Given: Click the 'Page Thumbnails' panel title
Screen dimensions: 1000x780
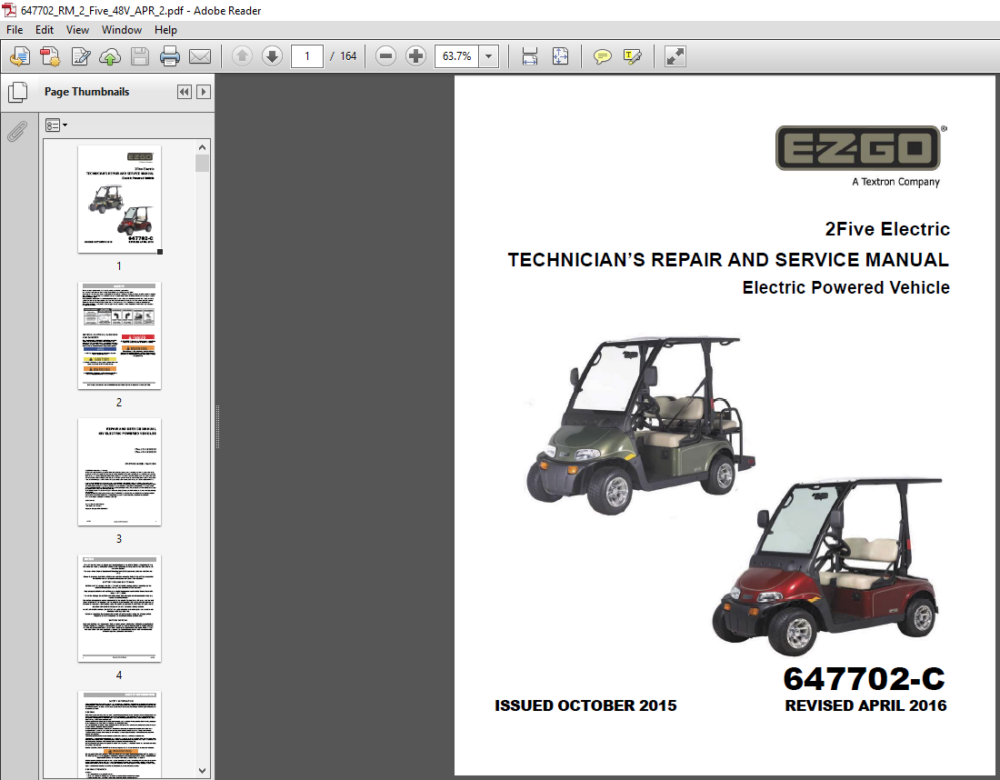Looking at the screenshot, I should [87, 92].
